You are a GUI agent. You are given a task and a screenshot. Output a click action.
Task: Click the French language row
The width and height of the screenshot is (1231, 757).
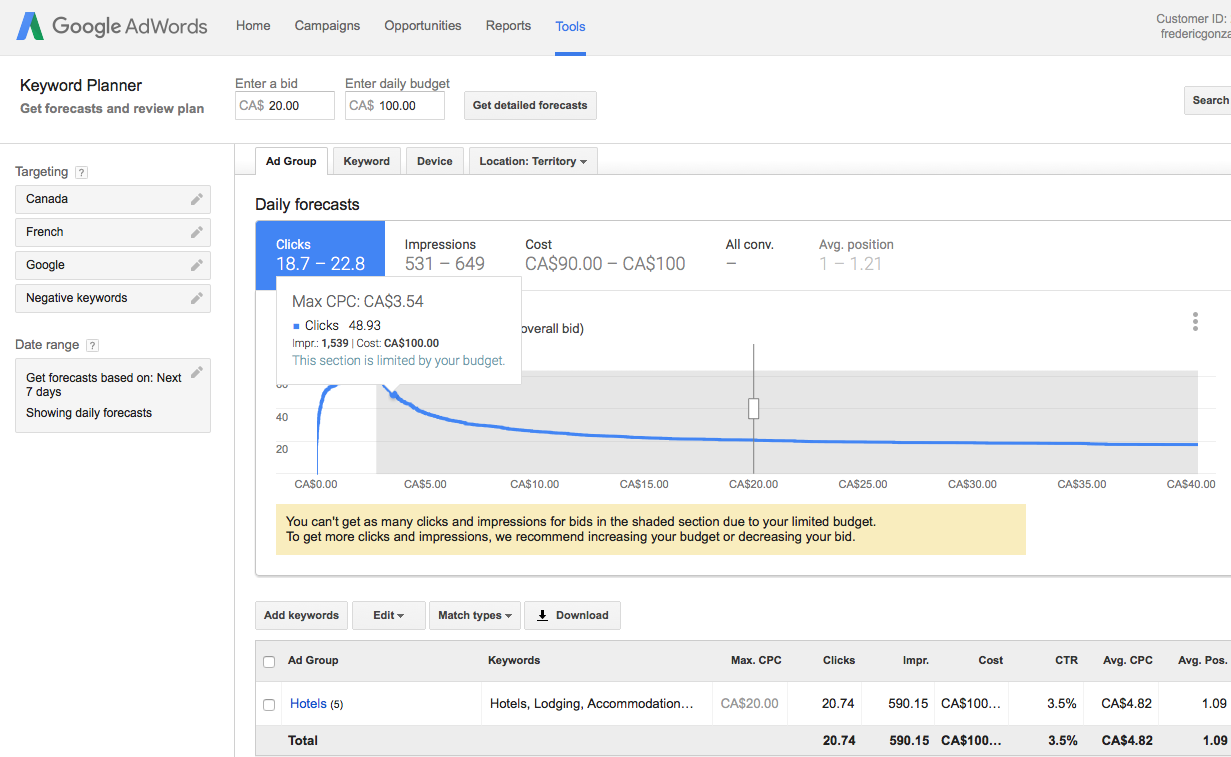point(113,232)
